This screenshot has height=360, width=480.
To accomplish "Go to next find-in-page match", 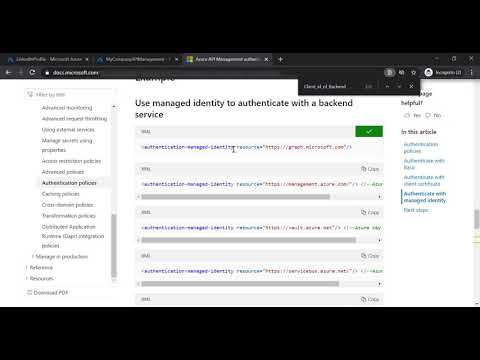I will 399,86.
